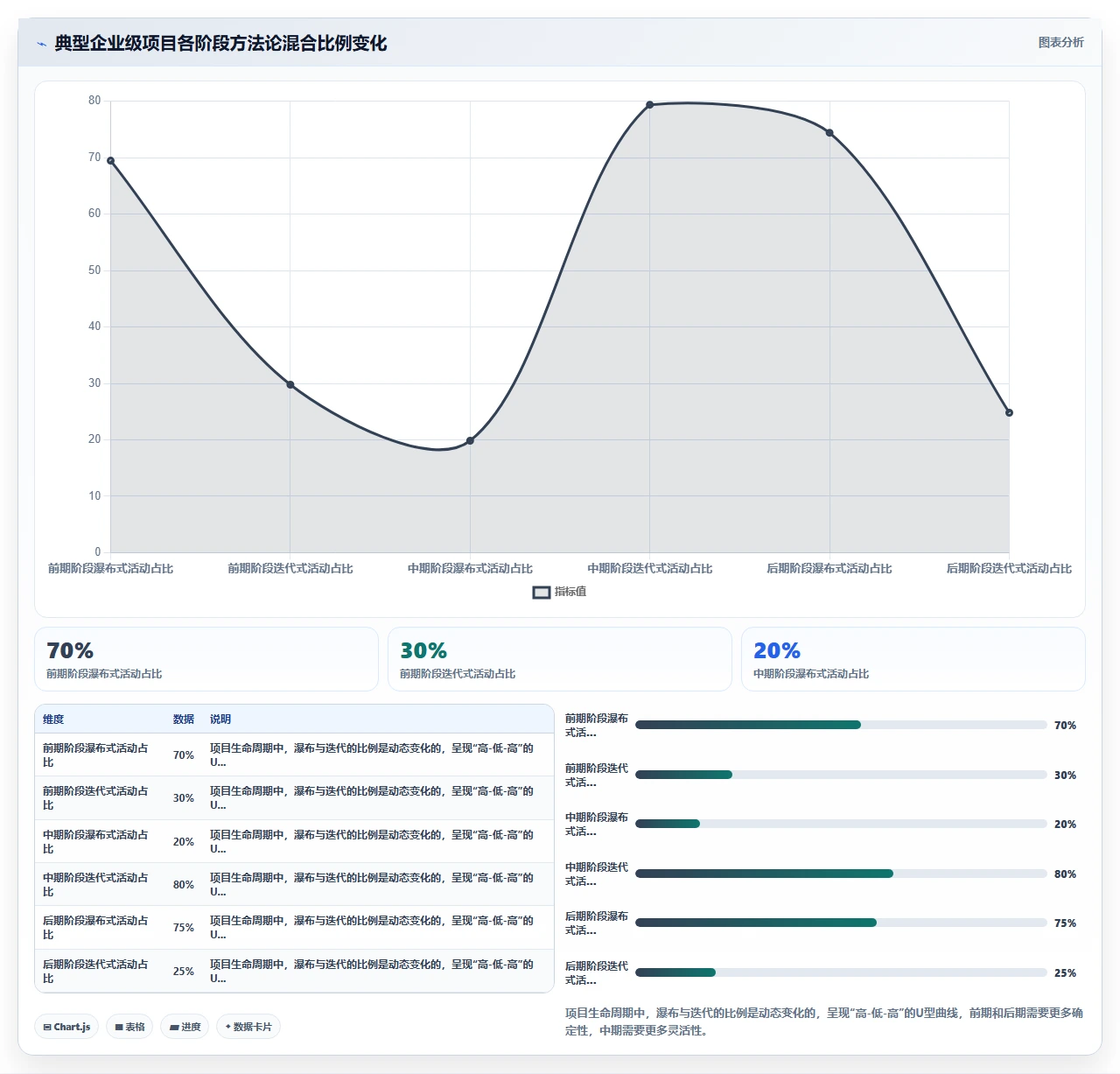The image size is (1120, 1074).
Task: Click the chart icon beside the title
Action: coord(41,43)
